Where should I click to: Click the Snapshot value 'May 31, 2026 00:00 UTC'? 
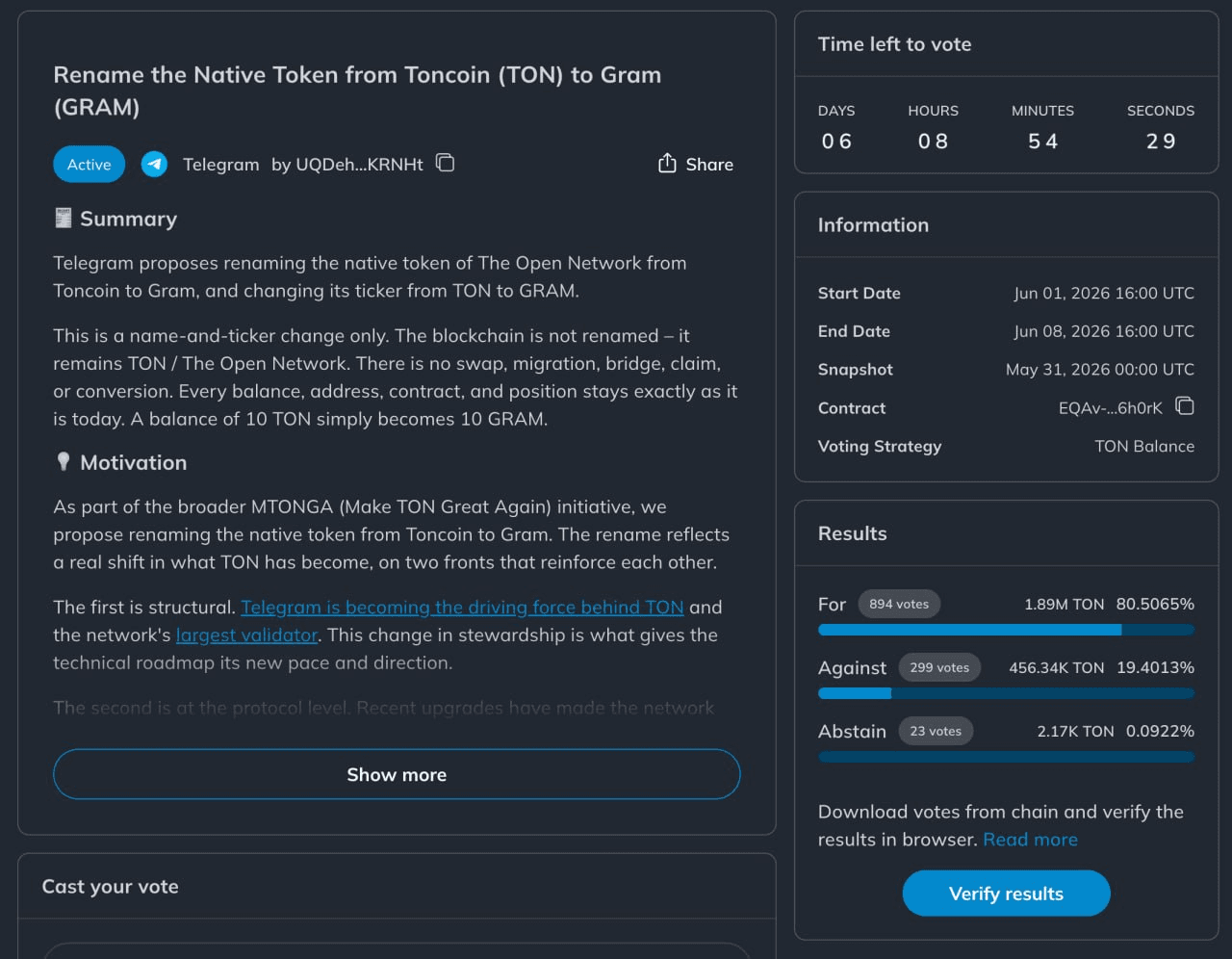[1100, 370]
